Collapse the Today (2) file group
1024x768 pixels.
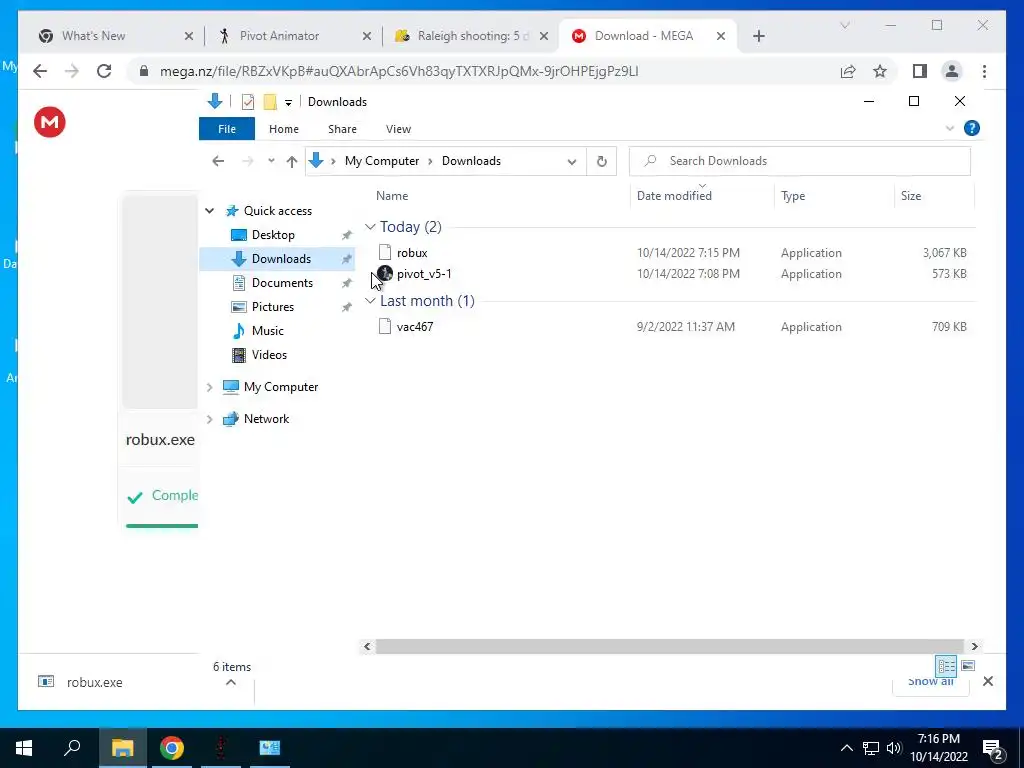click(x=370, y=227)
